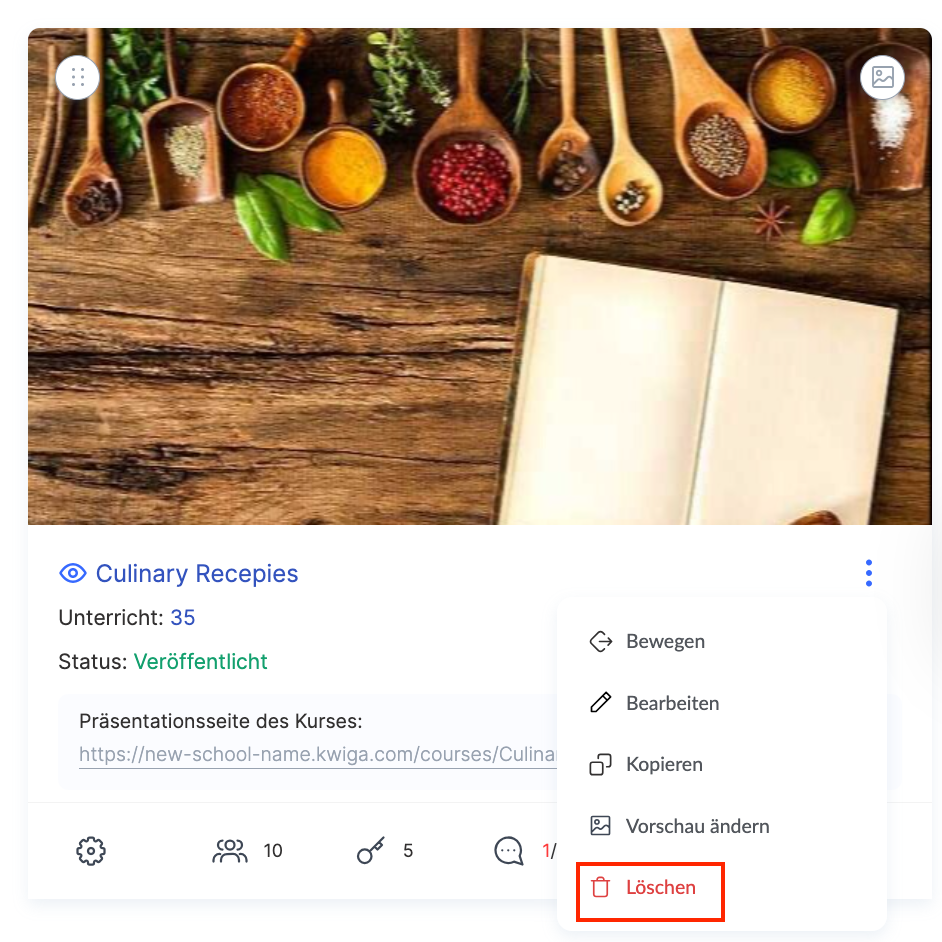This screenshot has height=942, width=942.
Task: Click participants count 10
Action: pos(273,851)
